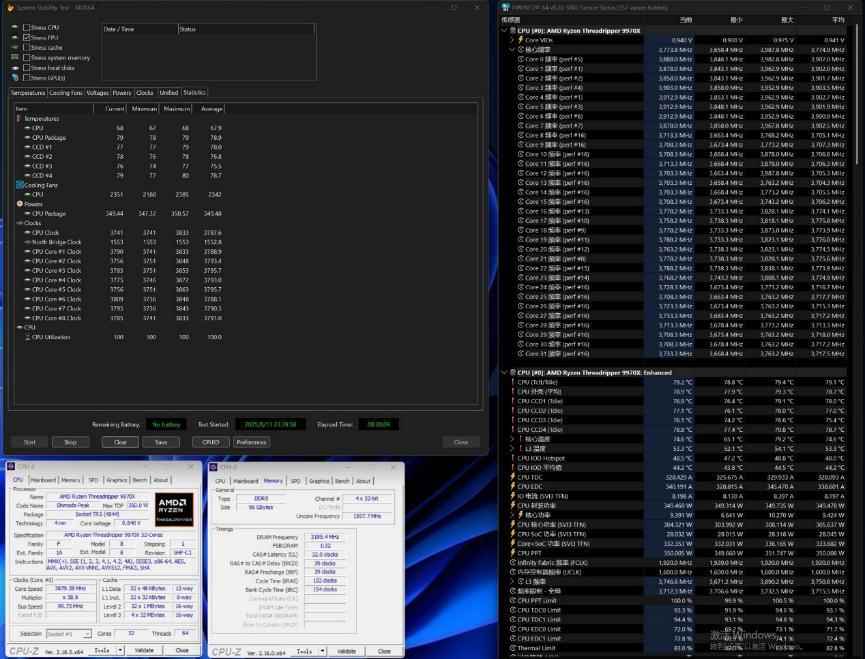Screen dimensions: 865x659
Task: Click the thermometer icon for CPU (Tctl/Tdie)
Action: [512, 382]
